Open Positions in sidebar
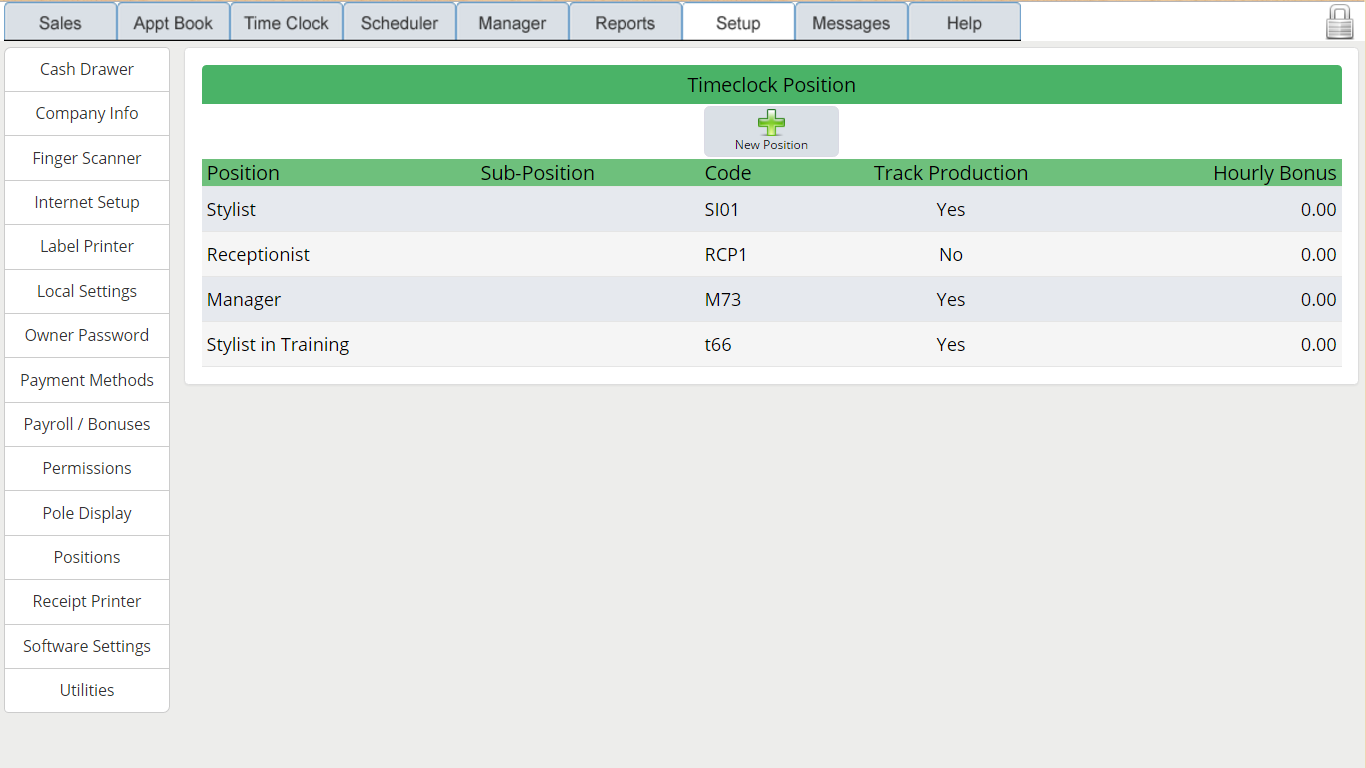The image size is (1366, 768). (87, 557)
